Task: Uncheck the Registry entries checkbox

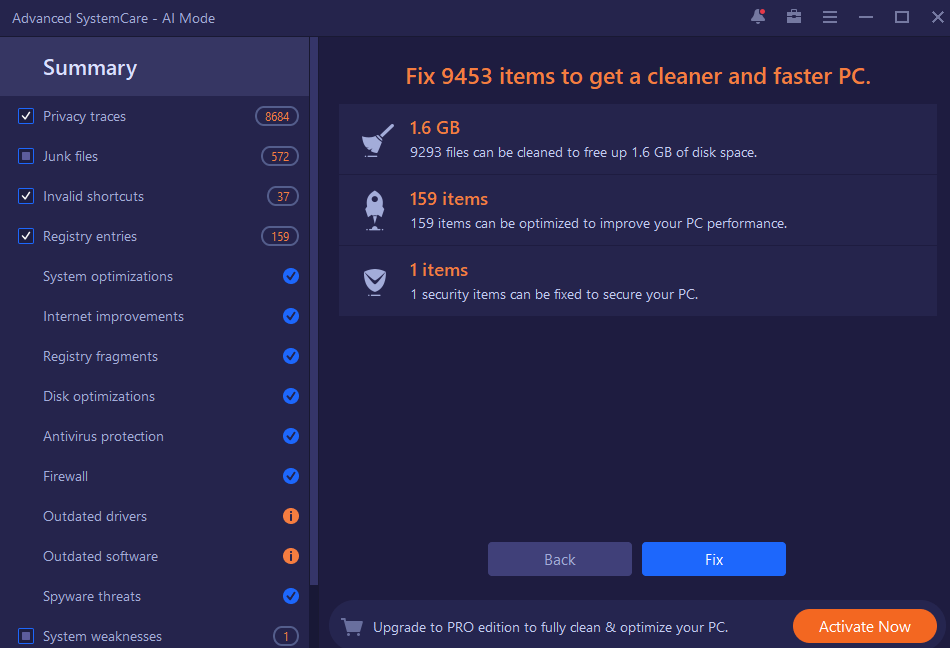Action: [26, 236]
